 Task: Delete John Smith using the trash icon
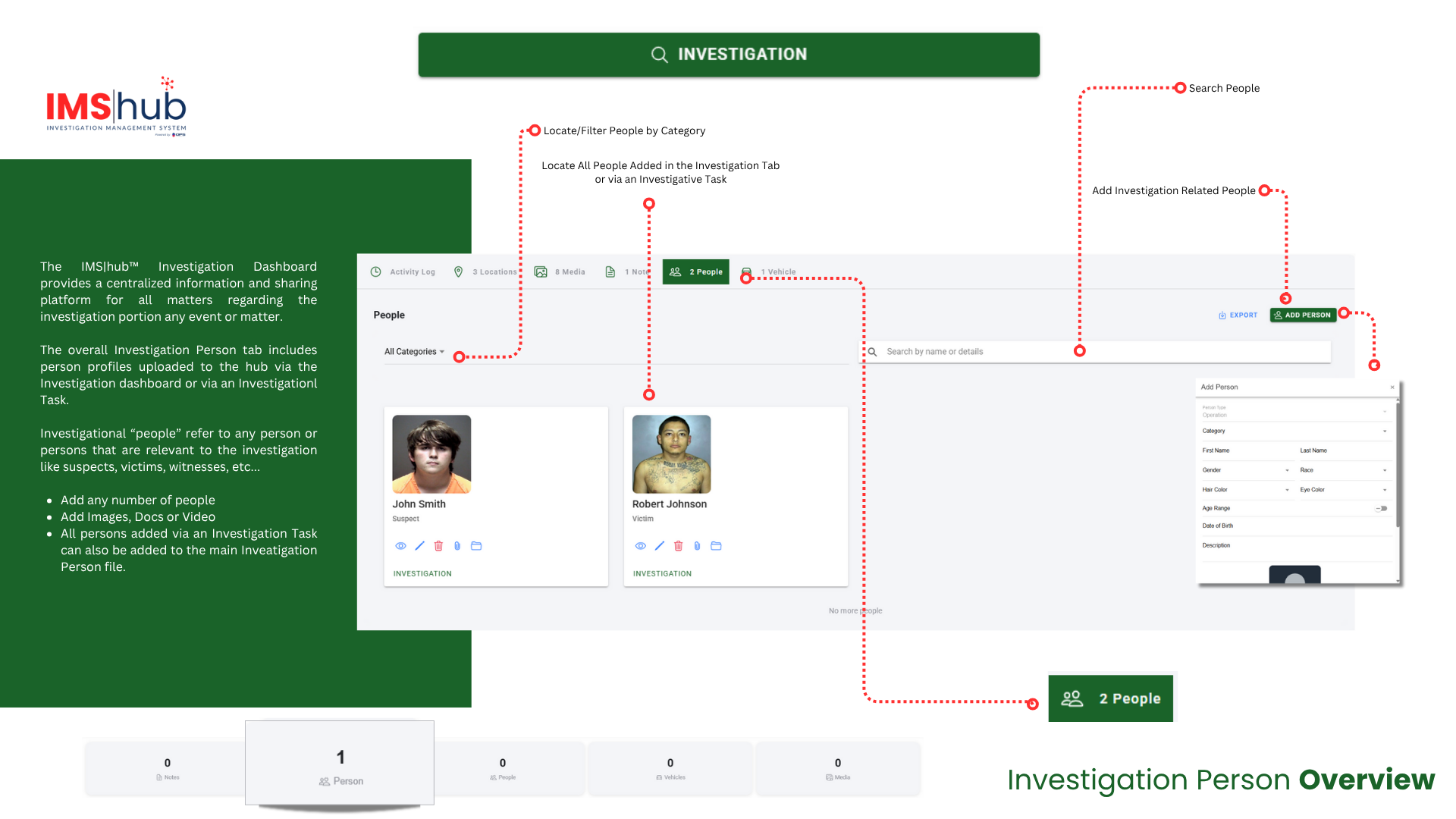click(x=438, y=546)
